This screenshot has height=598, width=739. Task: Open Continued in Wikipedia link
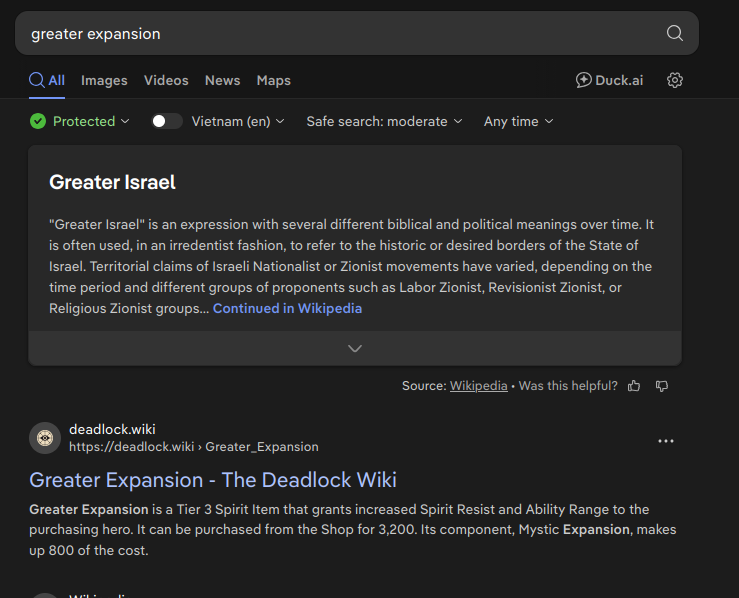pyautogui.click(x=287, y=308)
